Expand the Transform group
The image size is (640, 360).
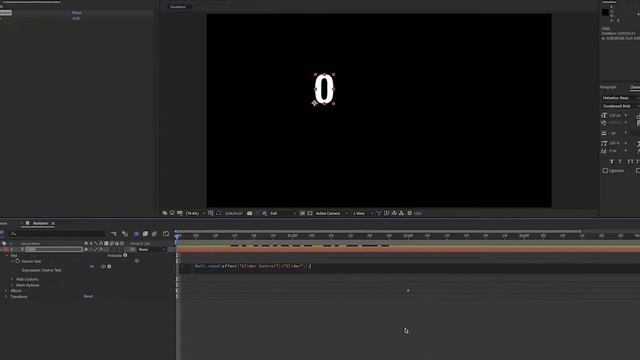point(7,297)
